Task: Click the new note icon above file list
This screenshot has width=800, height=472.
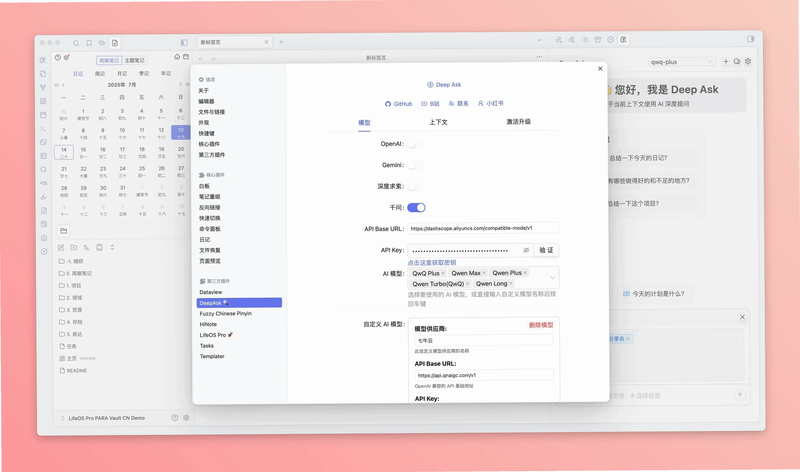Action: [x=61, y=247]
